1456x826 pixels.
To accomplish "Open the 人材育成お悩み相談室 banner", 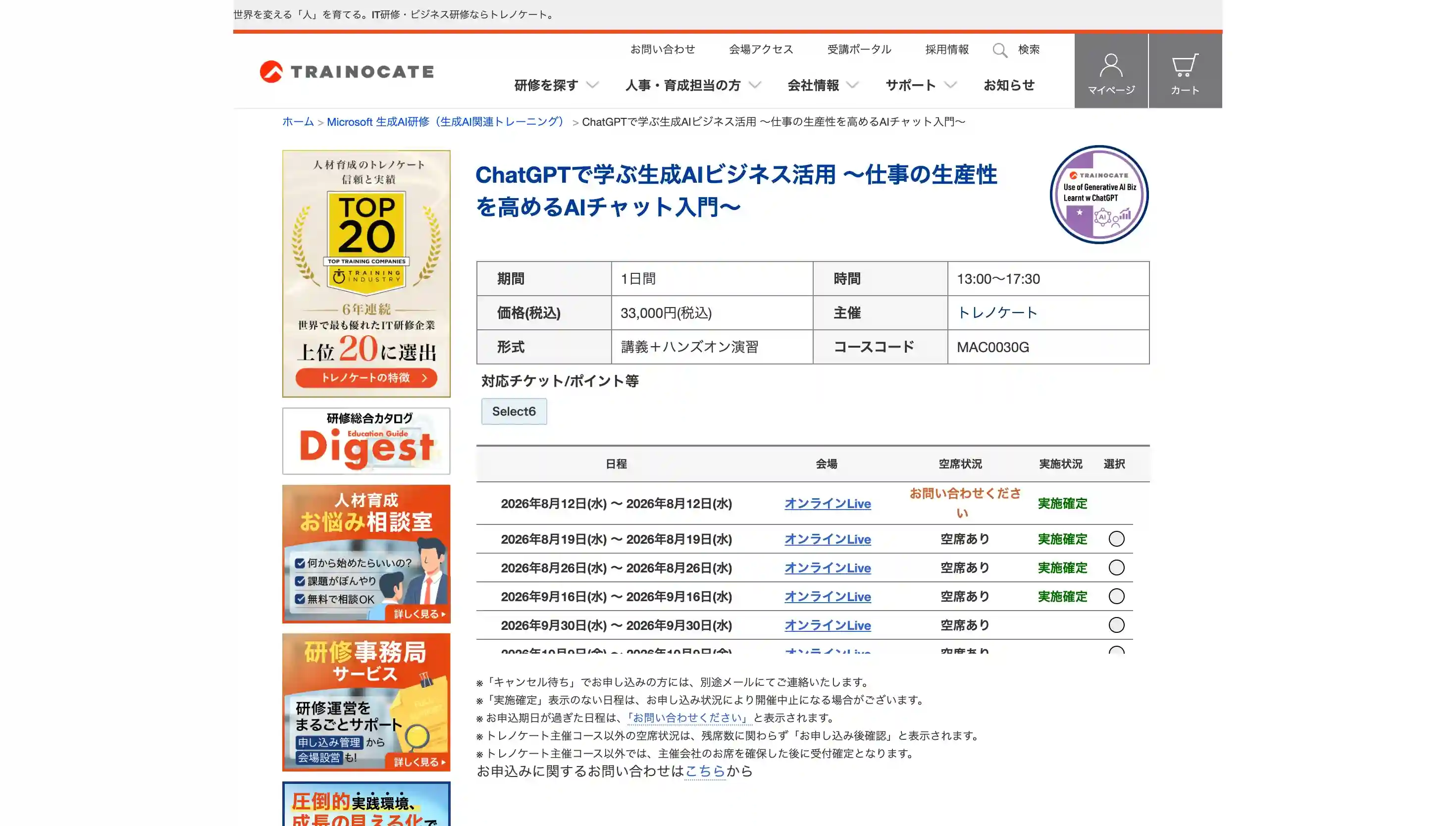I will tap(366, 554).
